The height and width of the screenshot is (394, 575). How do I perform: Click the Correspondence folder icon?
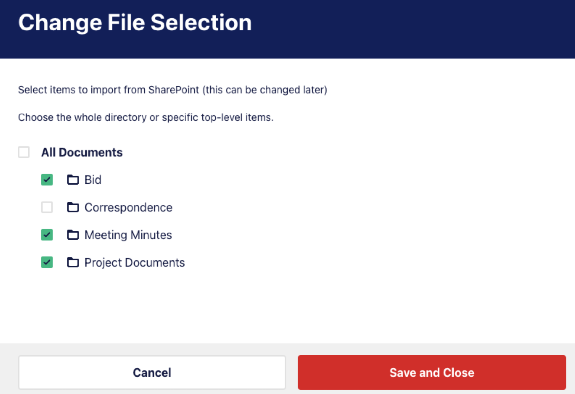(73, 207)
